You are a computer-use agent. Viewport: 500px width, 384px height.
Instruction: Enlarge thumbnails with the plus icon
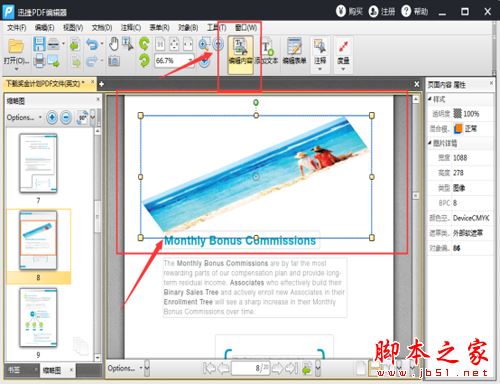[52, 117]
